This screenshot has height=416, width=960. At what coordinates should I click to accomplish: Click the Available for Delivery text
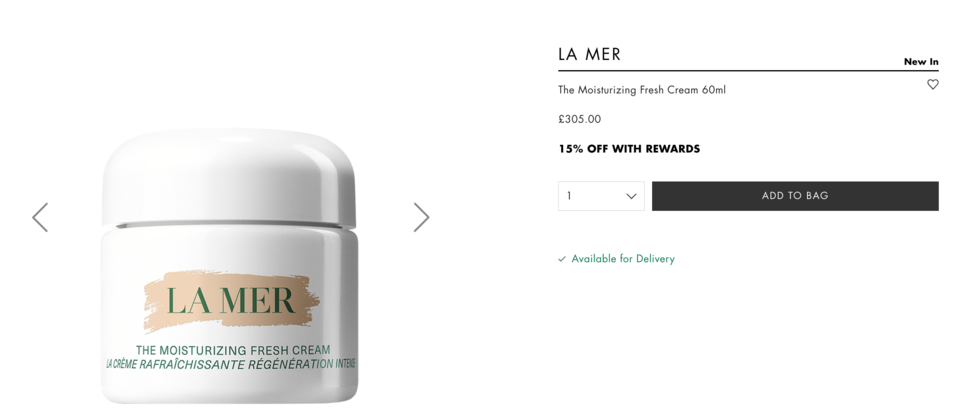pos(623,259)
